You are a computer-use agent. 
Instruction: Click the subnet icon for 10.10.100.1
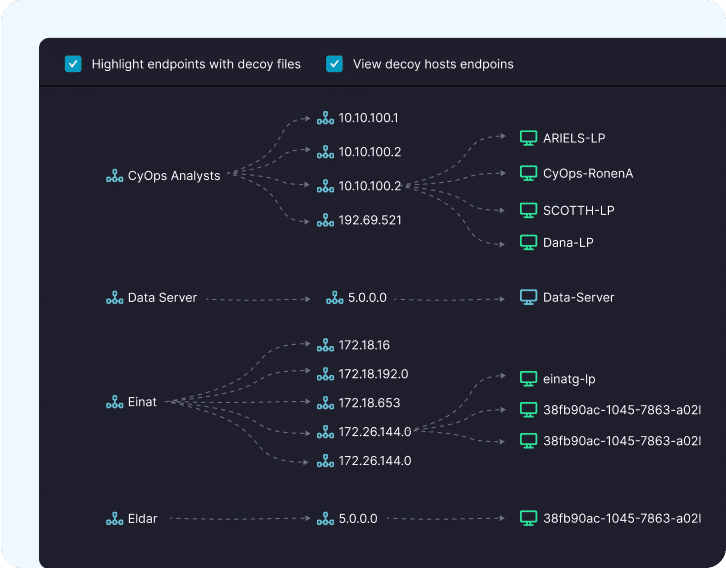click(325, 118)
